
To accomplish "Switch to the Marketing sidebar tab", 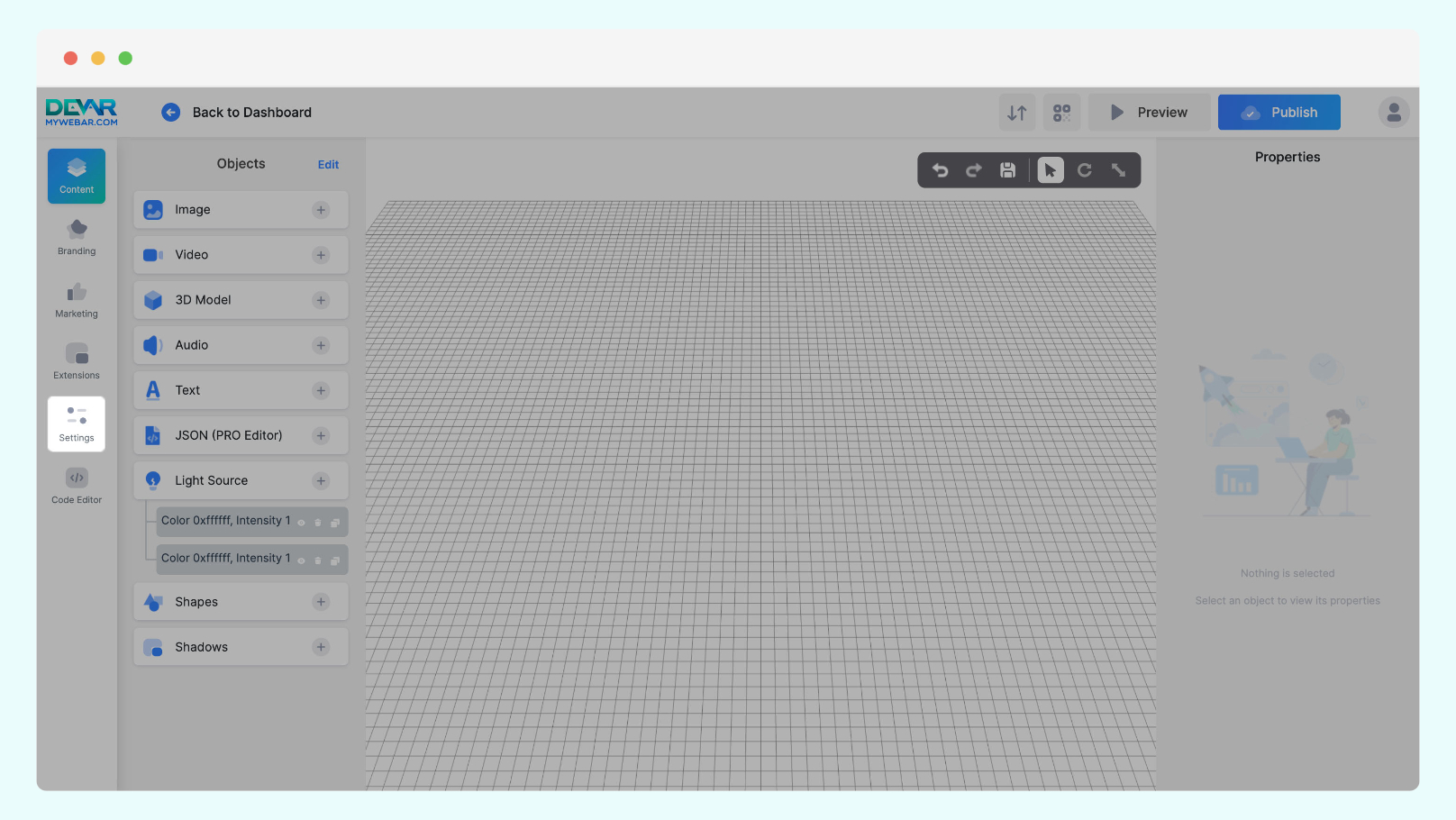I will 77,300.
